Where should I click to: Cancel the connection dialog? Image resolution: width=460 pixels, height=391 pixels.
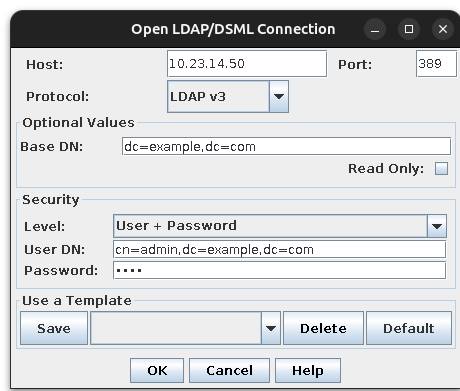tap(229, 370)
